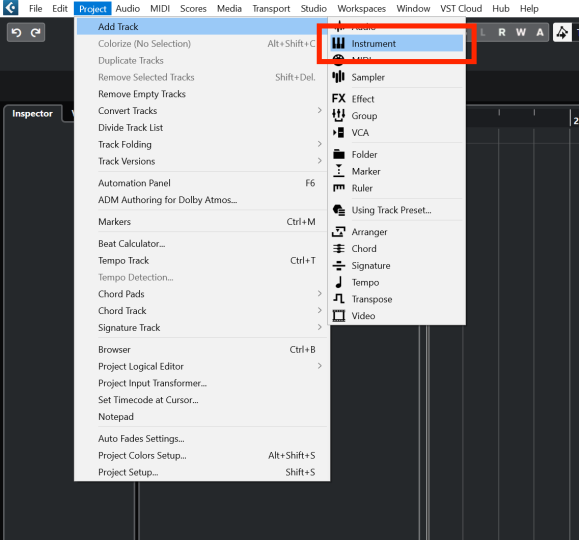Click the Transpose track icon
The width and height of the screenshot is (579, 540).
coord(338,298)
